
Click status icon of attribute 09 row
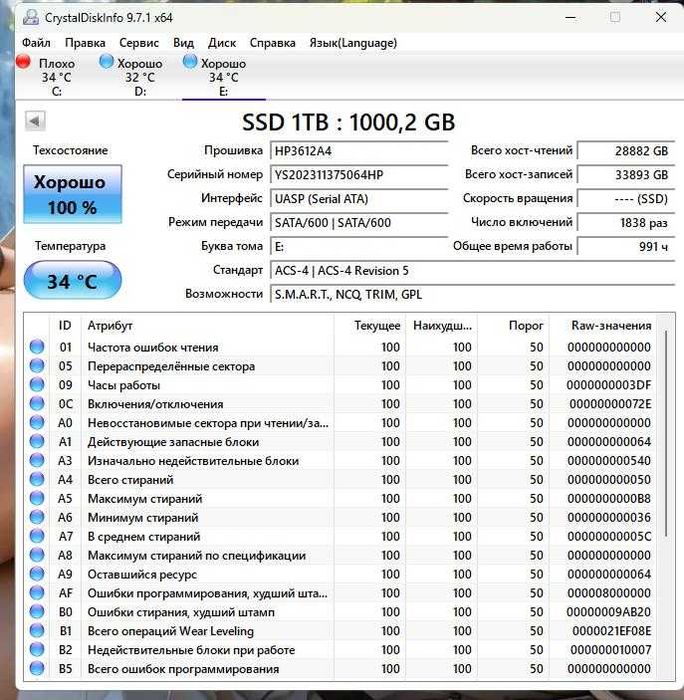tap(37, 385)
